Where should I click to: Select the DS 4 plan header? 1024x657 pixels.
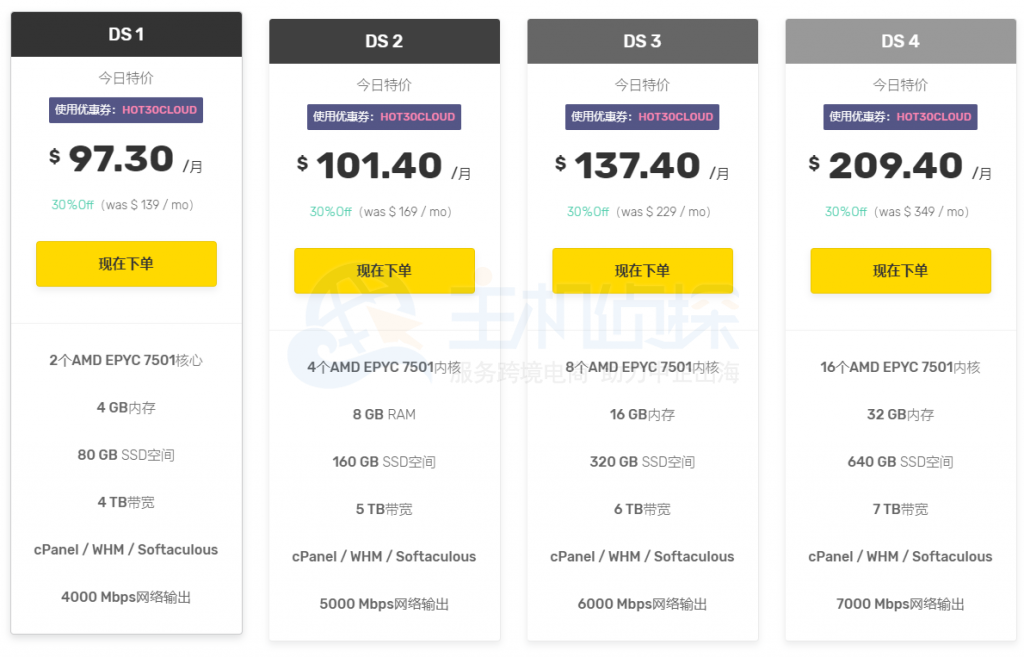click(900, 41)
